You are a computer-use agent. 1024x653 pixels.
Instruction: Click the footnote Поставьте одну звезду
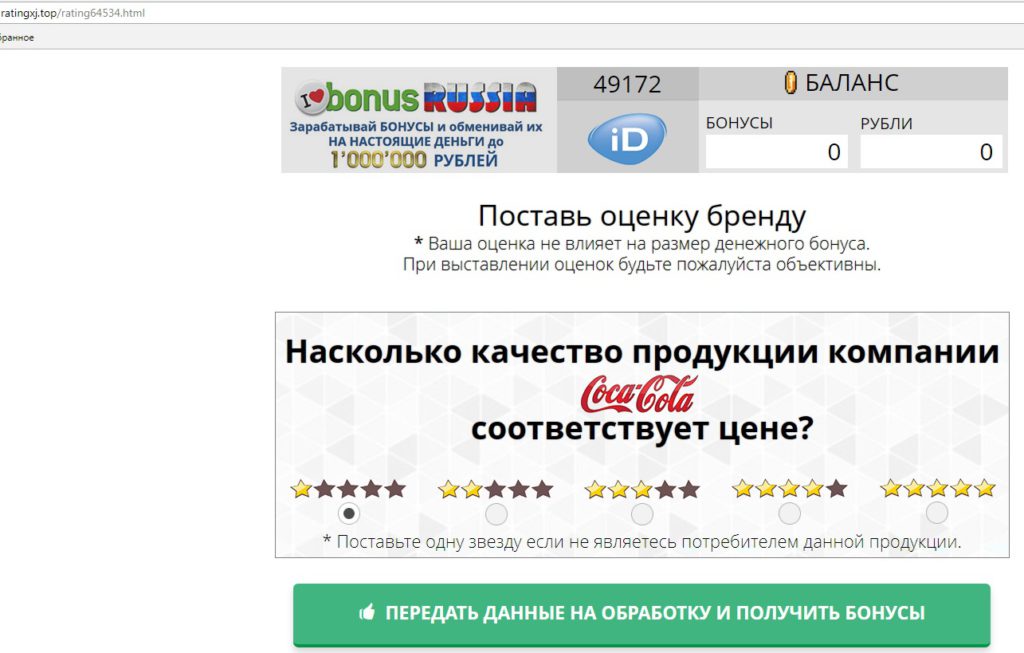(642, 541)
